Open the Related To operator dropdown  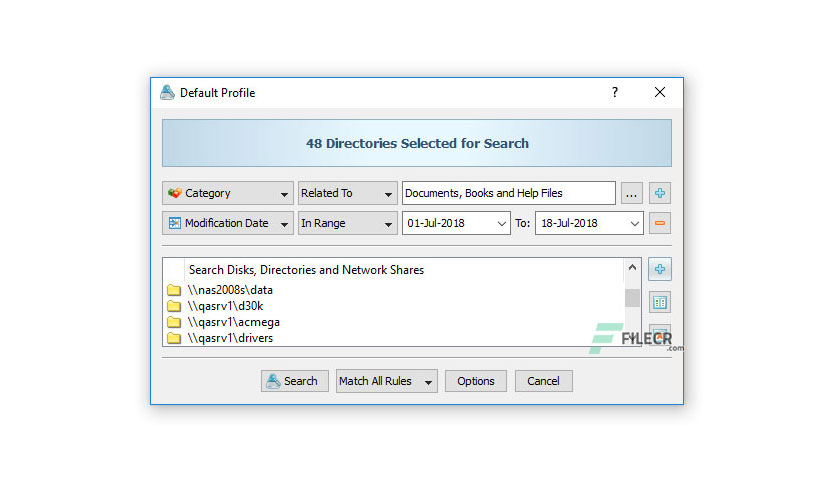click(347, 193)
